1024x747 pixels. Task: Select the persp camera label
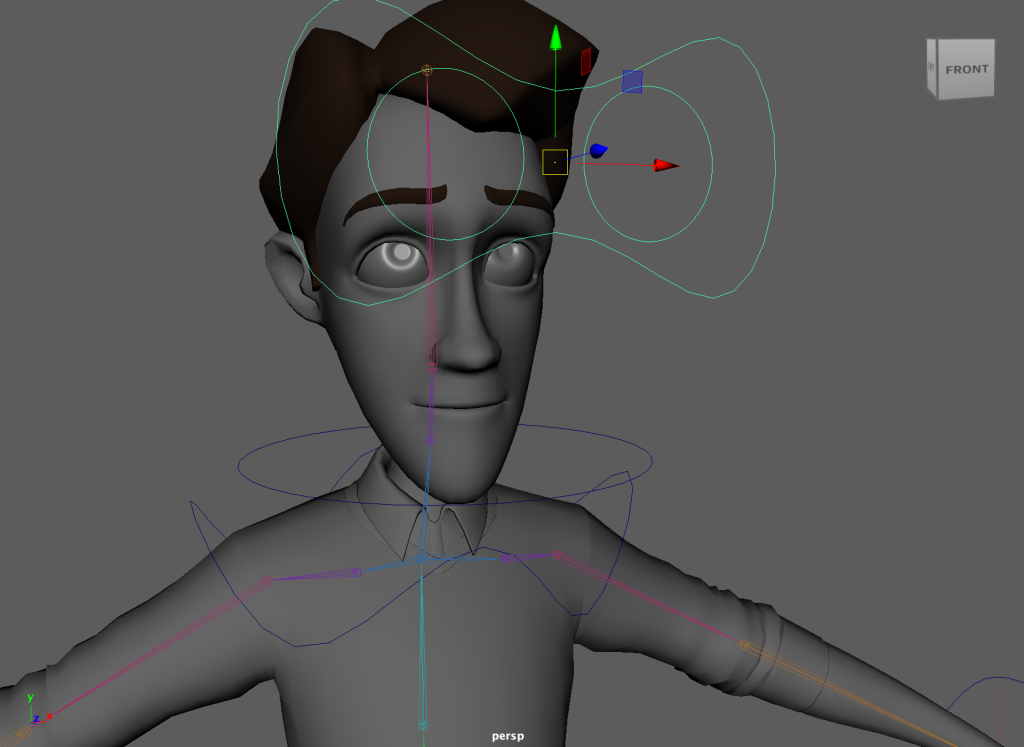point(508,736)
